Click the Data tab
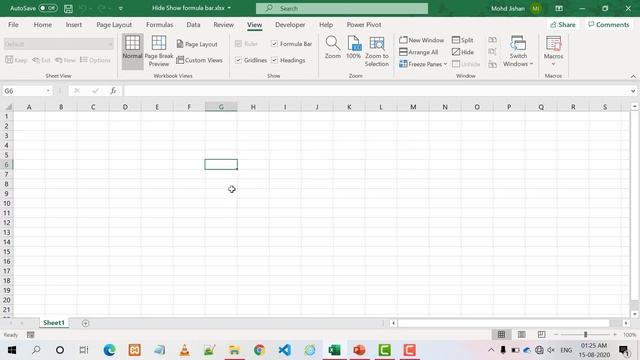 coord(193,24)
